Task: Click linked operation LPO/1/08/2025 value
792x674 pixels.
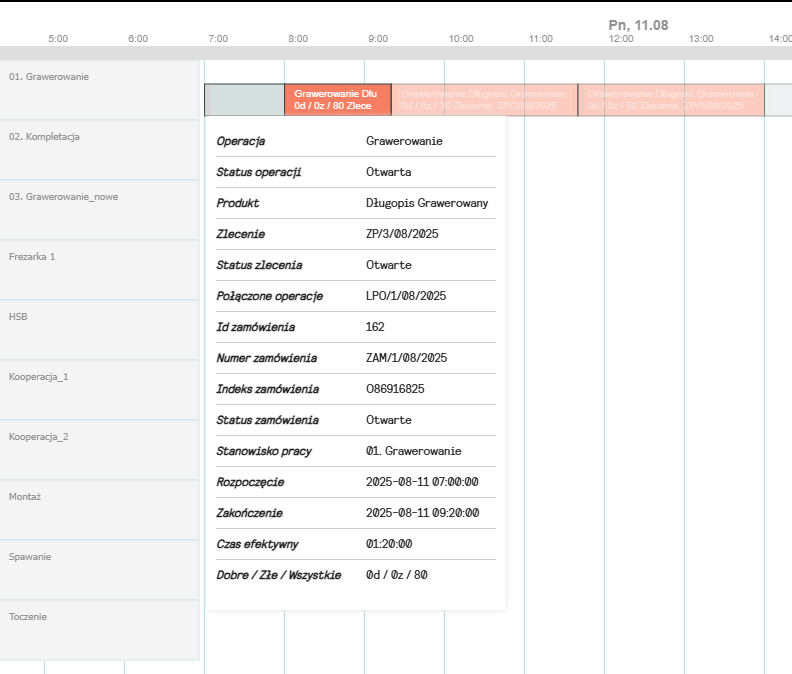Action: (406, 296)
